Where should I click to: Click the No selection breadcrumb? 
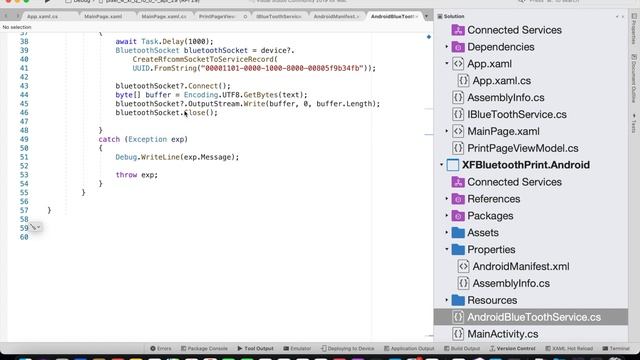point(17,27)
